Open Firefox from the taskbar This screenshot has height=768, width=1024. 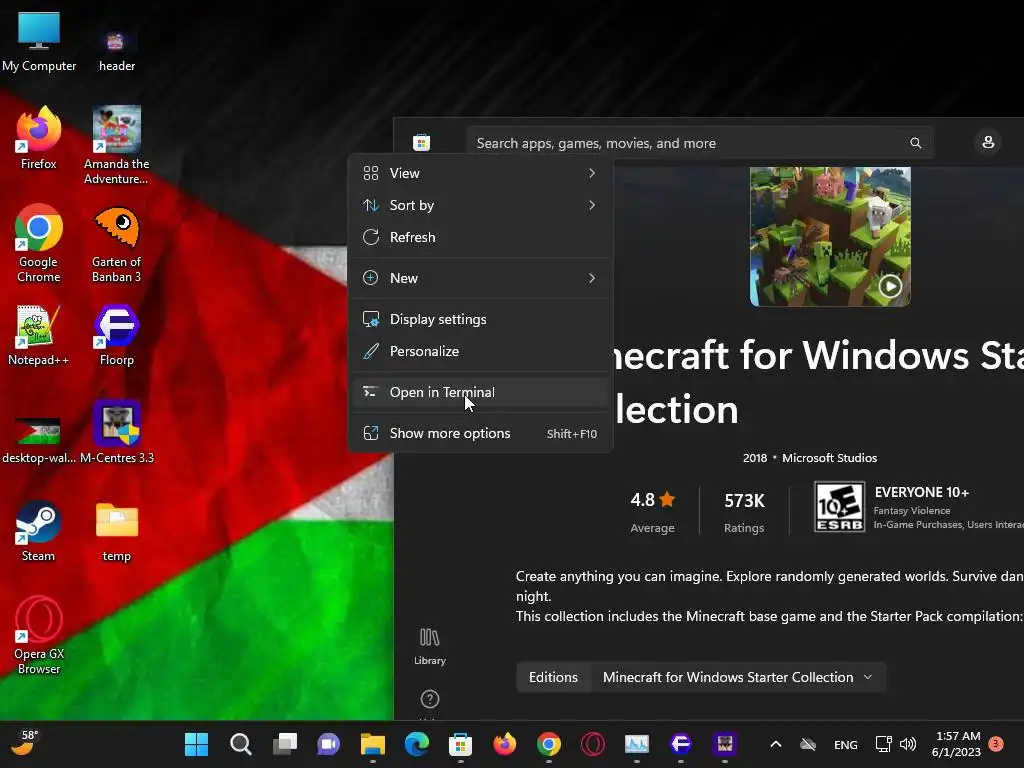tap(505, 744)
